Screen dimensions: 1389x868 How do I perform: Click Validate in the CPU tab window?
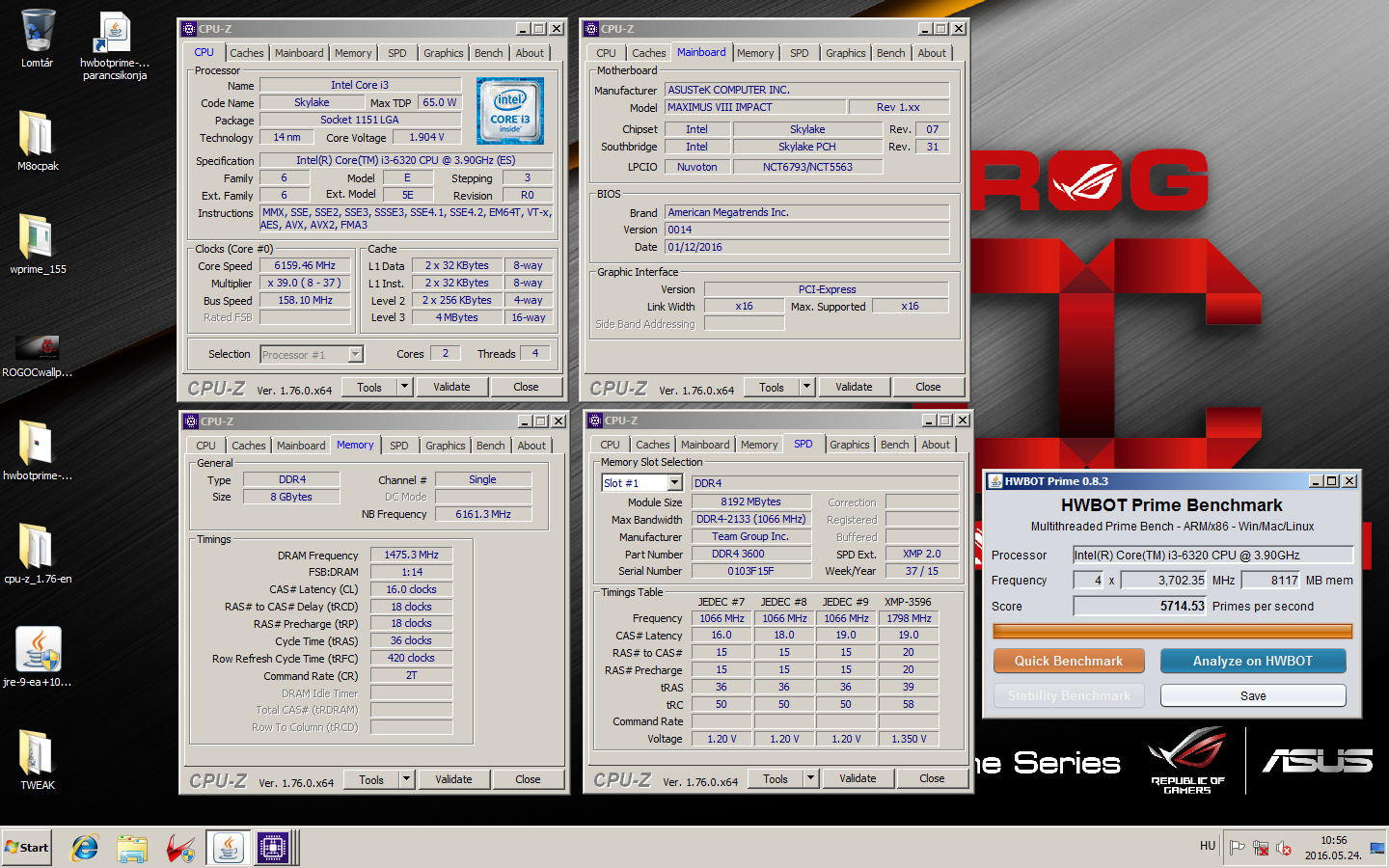tap(451, 387)
